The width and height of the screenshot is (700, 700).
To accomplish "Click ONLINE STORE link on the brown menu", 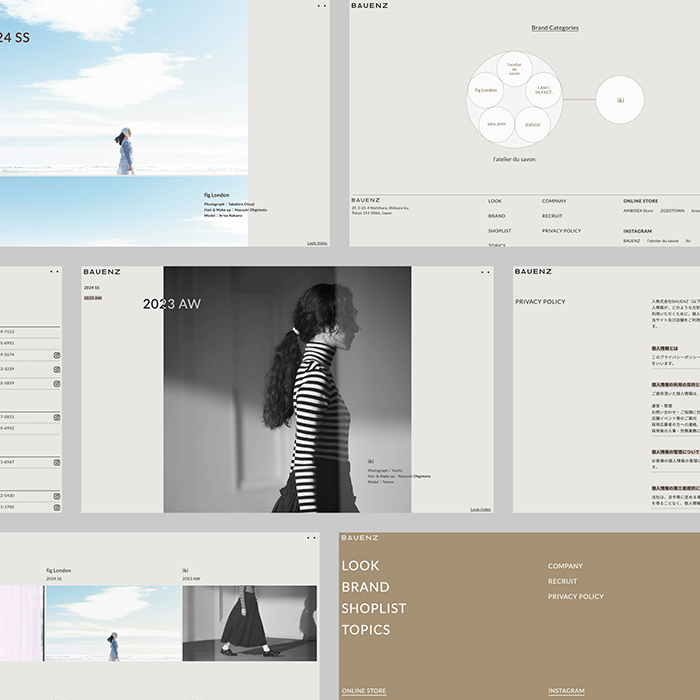I will pyautogui.click(x=364, y=691).
